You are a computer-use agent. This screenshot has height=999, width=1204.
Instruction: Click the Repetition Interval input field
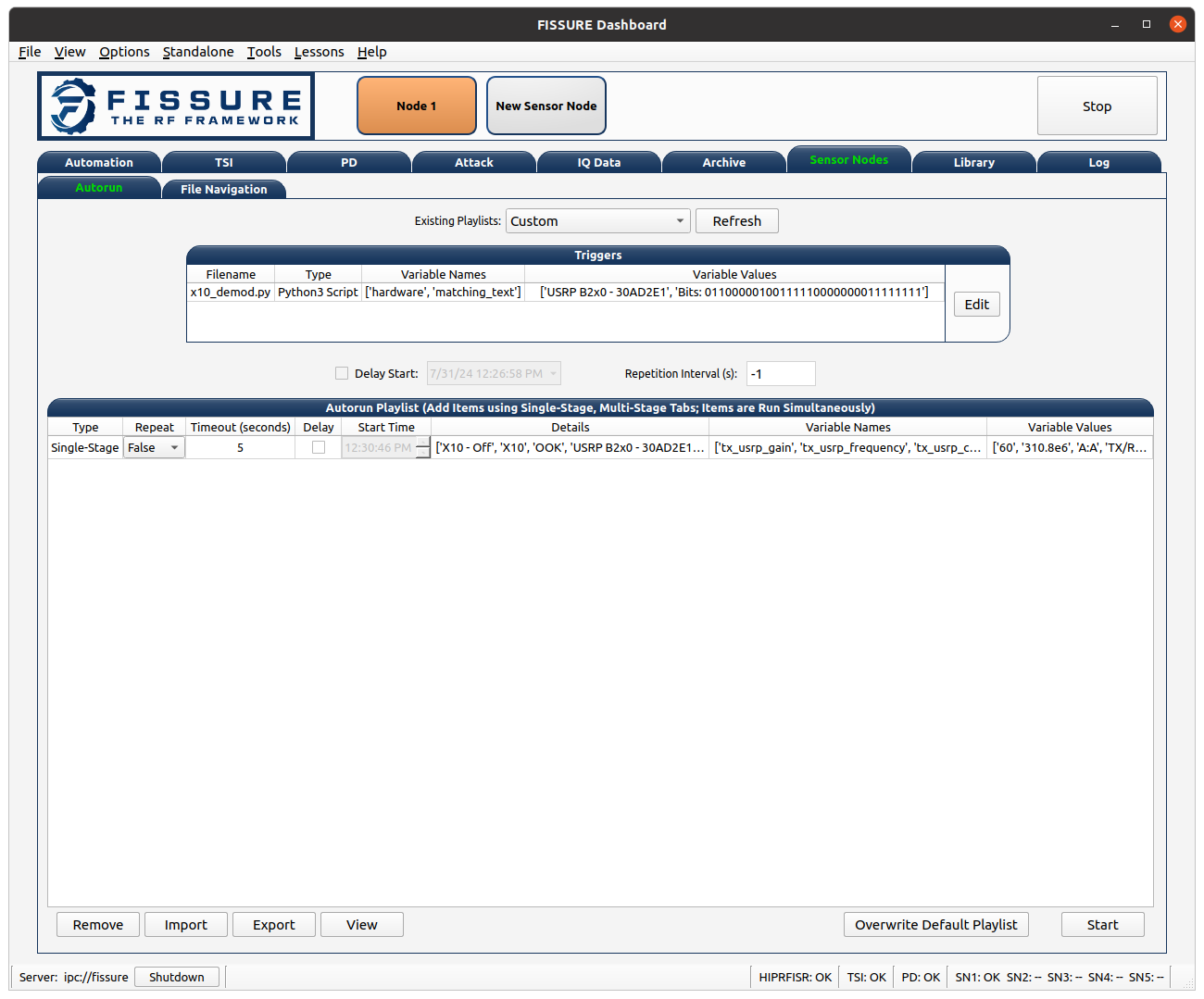781,373
